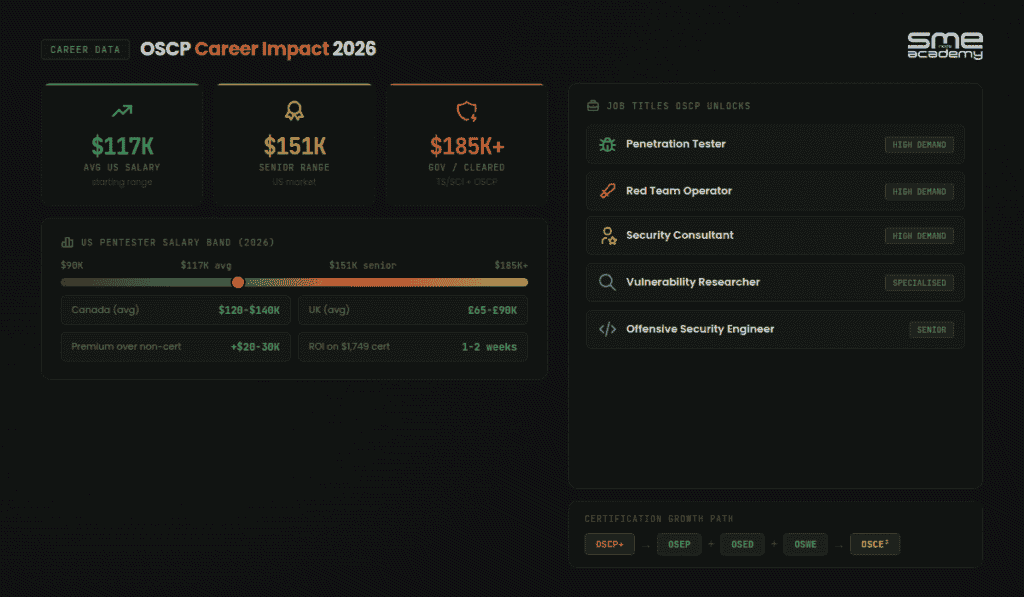
Task: Click the $120-$140K Canada value
Action: 249,310
